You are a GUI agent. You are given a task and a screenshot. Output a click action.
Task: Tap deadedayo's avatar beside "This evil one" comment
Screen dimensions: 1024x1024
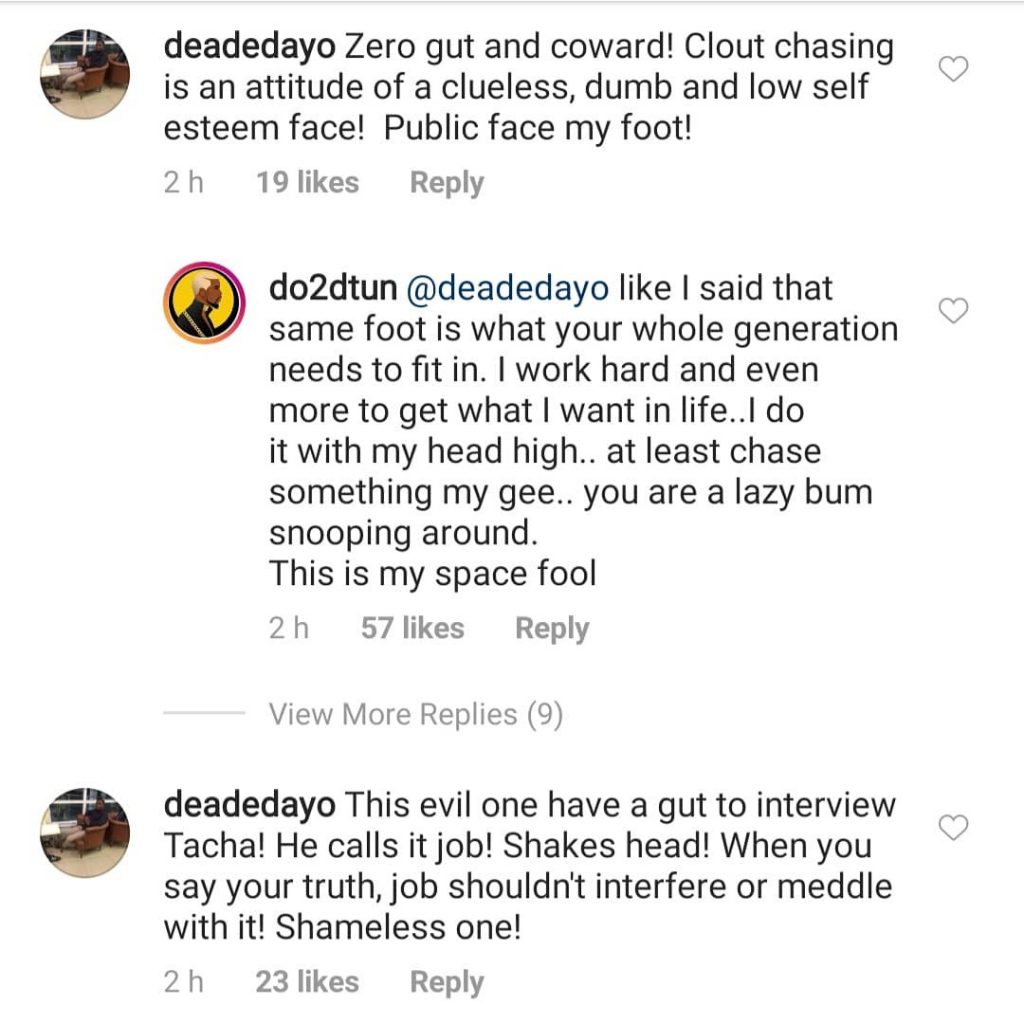click(x=84, y=831)
